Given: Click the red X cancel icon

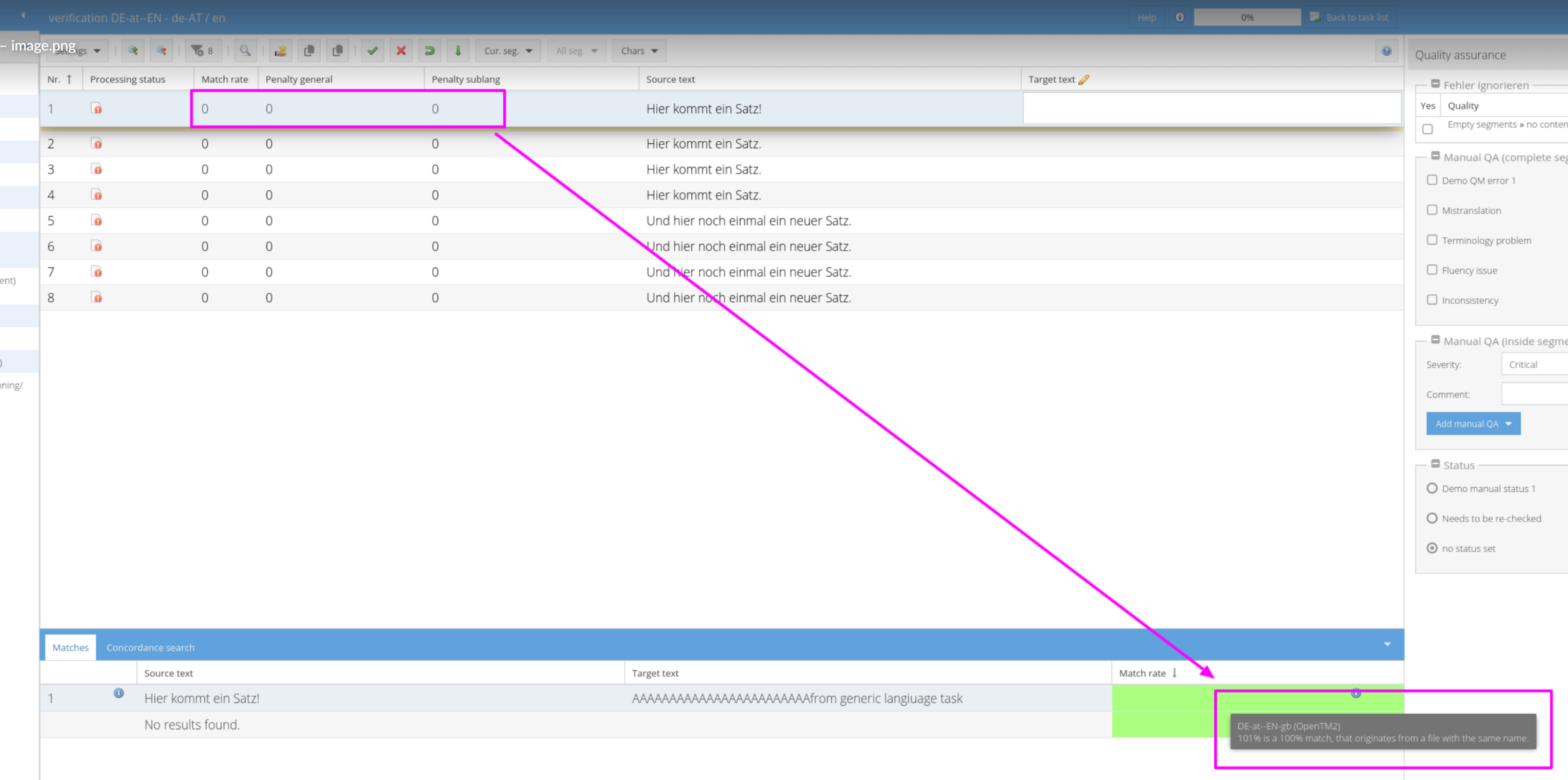Looking at the screenshot, I should [x=401, y=51].
